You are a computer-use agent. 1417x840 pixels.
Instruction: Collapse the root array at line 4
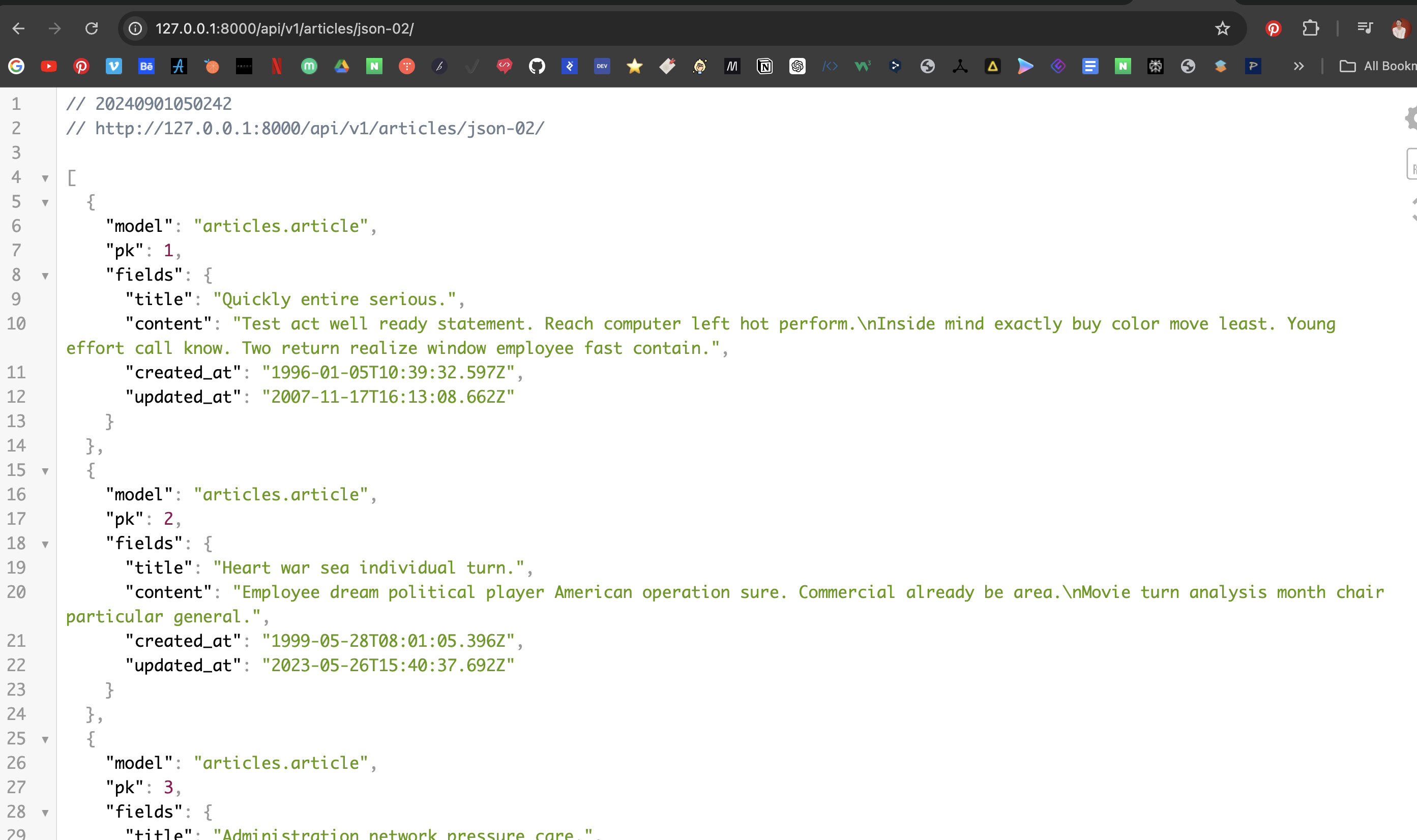[x=45, y=178]
